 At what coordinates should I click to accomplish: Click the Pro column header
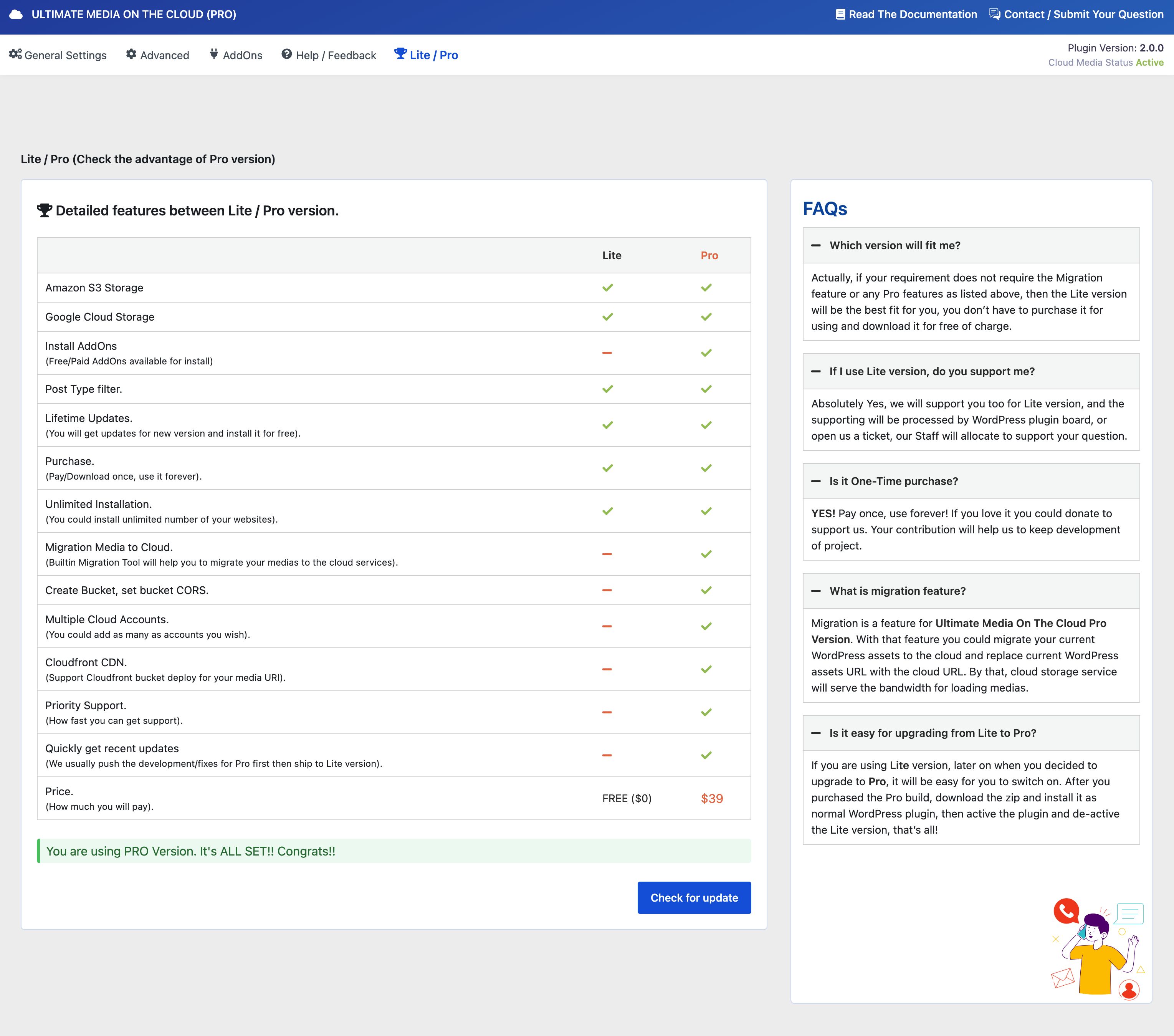pyautogui.click(x=709, y=255)
